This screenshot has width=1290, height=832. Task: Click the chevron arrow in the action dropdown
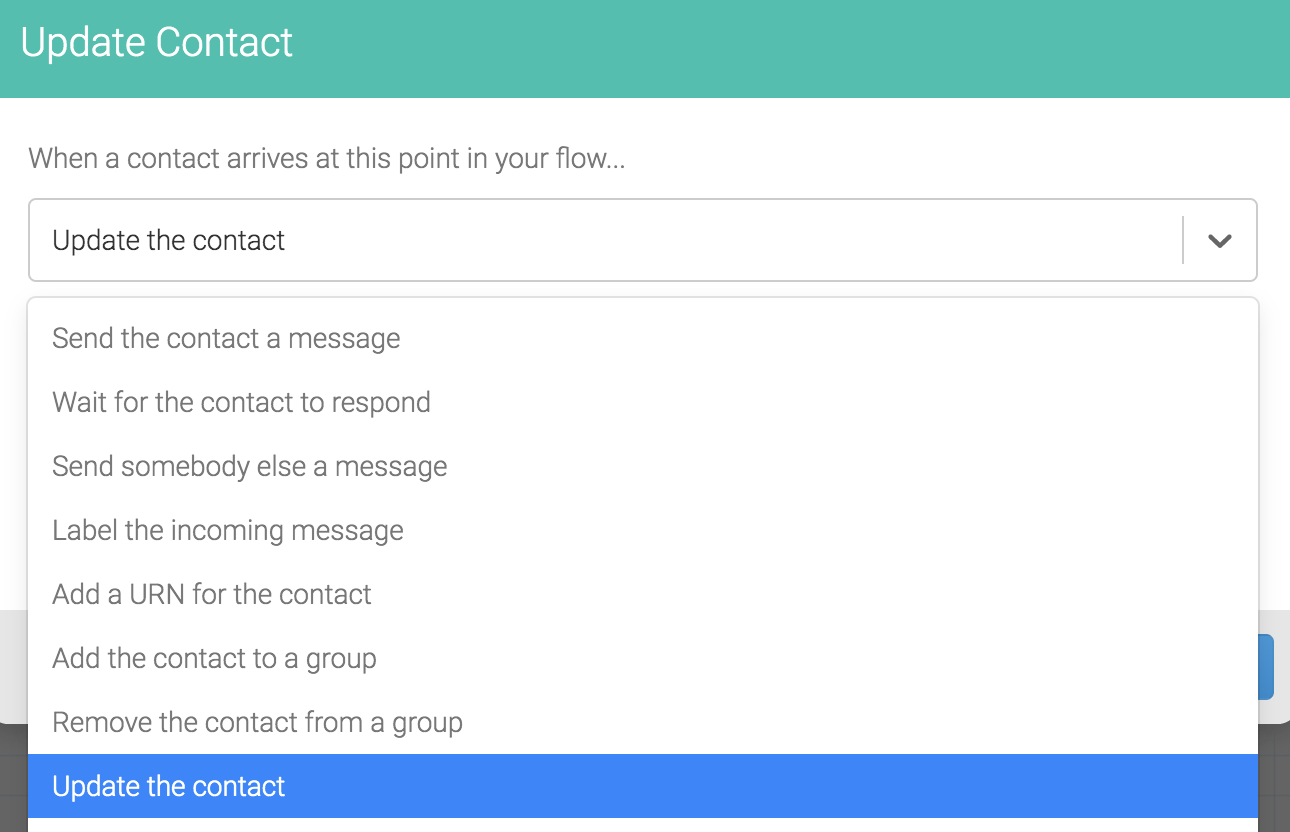pyautogui.click(x=1219, y=241)
